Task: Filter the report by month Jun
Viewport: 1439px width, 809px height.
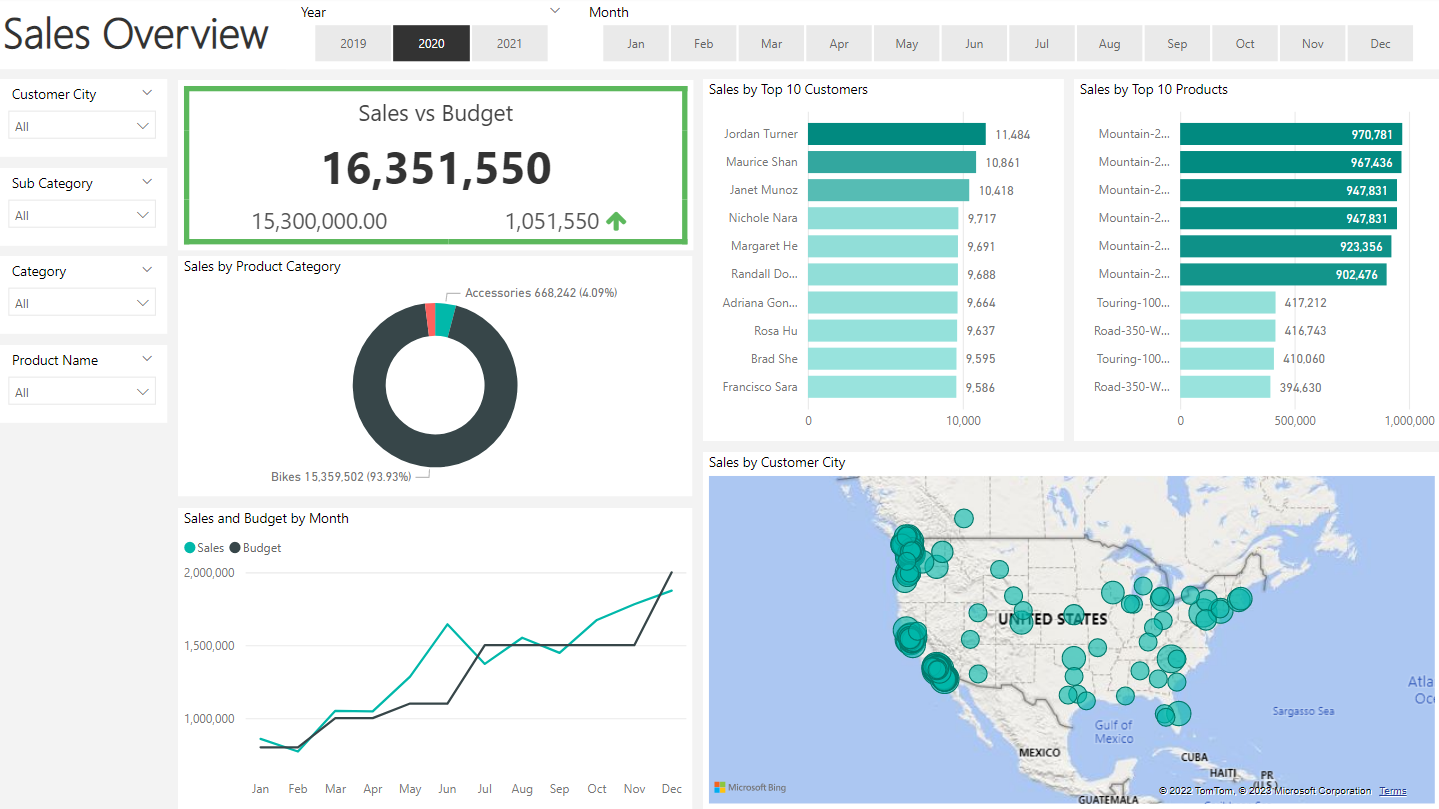Action: click(973, 43)
